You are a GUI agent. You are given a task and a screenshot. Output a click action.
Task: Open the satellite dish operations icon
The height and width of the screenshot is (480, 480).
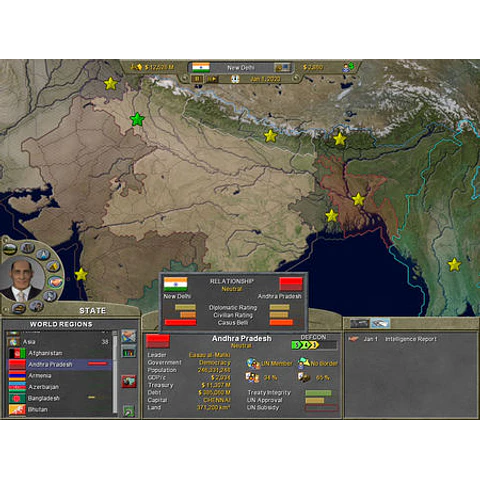(x=50, y=296)
